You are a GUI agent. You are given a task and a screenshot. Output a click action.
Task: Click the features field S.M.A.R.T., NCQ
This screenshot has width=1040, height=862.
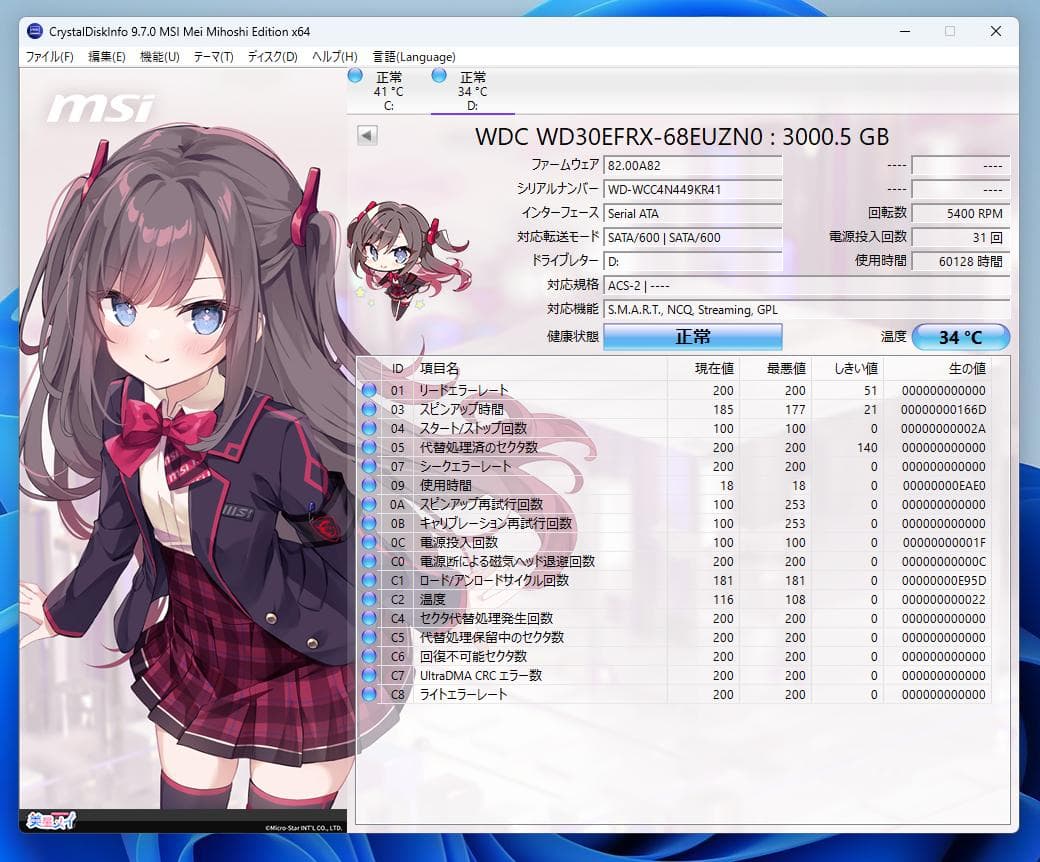(807, 309)
